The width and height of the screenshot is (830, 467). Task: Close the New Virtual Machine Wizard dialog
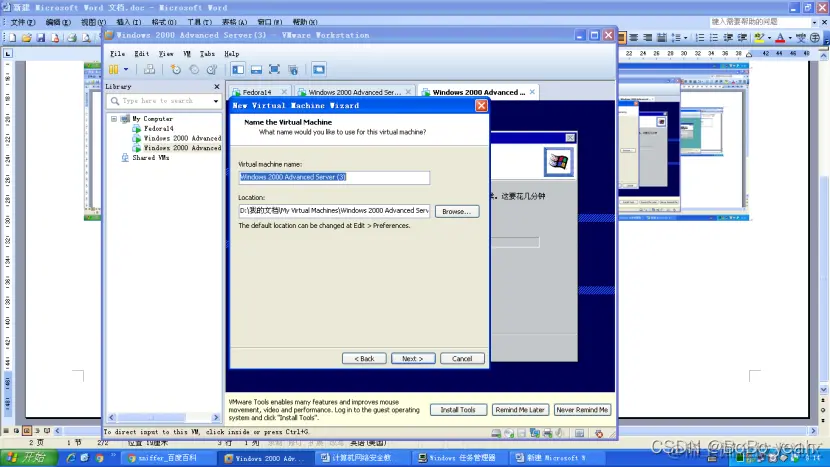click(481, 105)
